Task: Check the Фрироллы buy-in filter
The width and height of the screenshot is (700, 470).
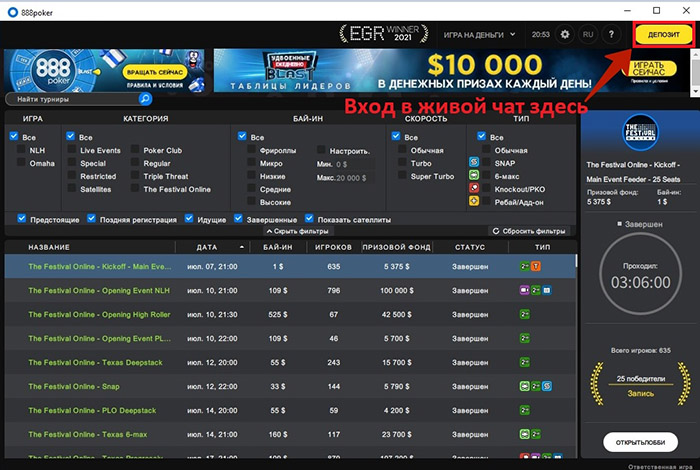Action: coord(251,149)
